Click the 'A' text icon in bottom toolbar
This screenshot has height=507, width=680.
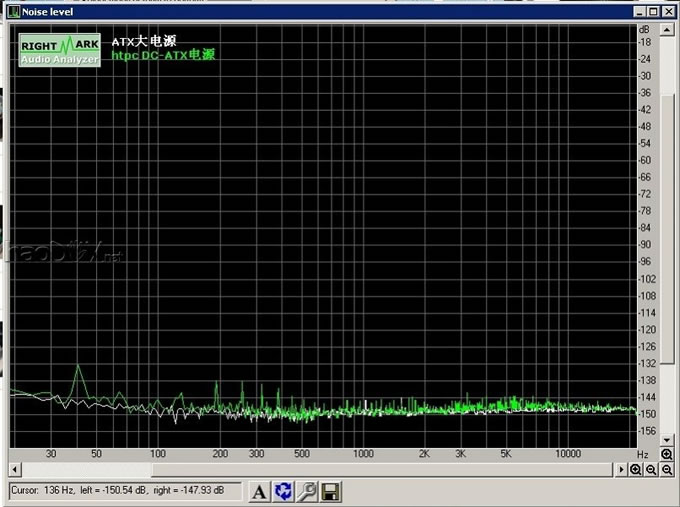click(x=258, y=491)
